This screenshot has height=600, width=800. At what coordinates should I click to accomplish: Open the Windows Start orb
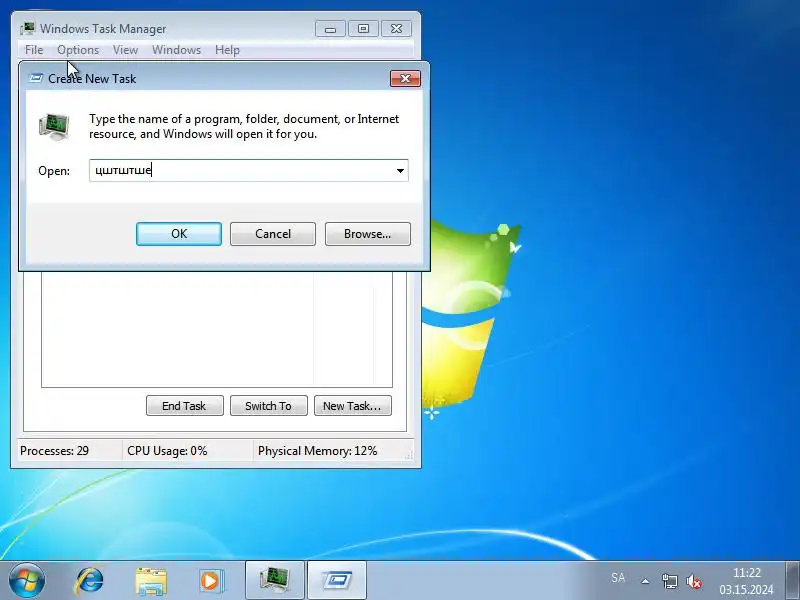[26, 580]
